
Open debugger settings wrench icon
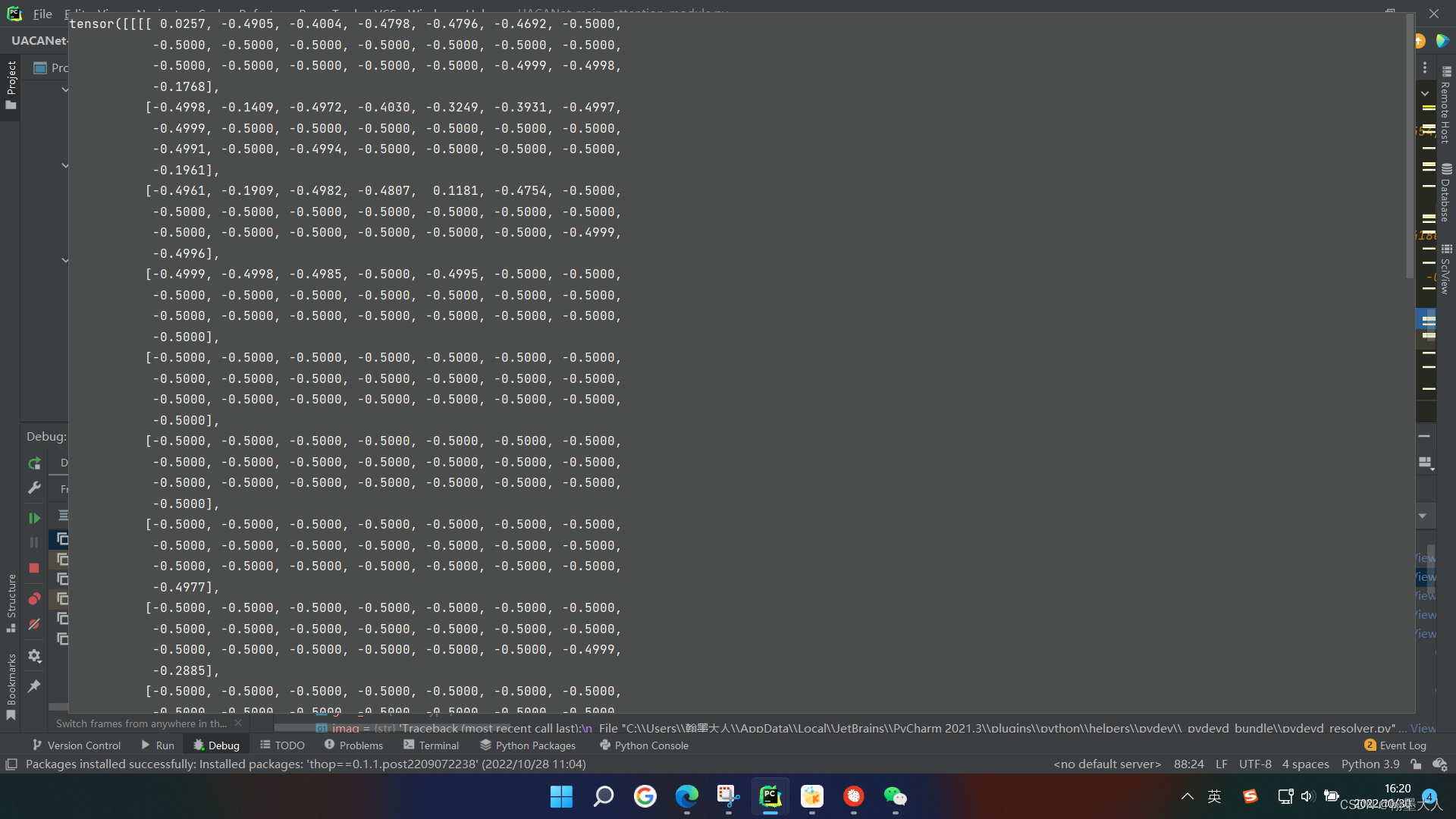[34, 488]
